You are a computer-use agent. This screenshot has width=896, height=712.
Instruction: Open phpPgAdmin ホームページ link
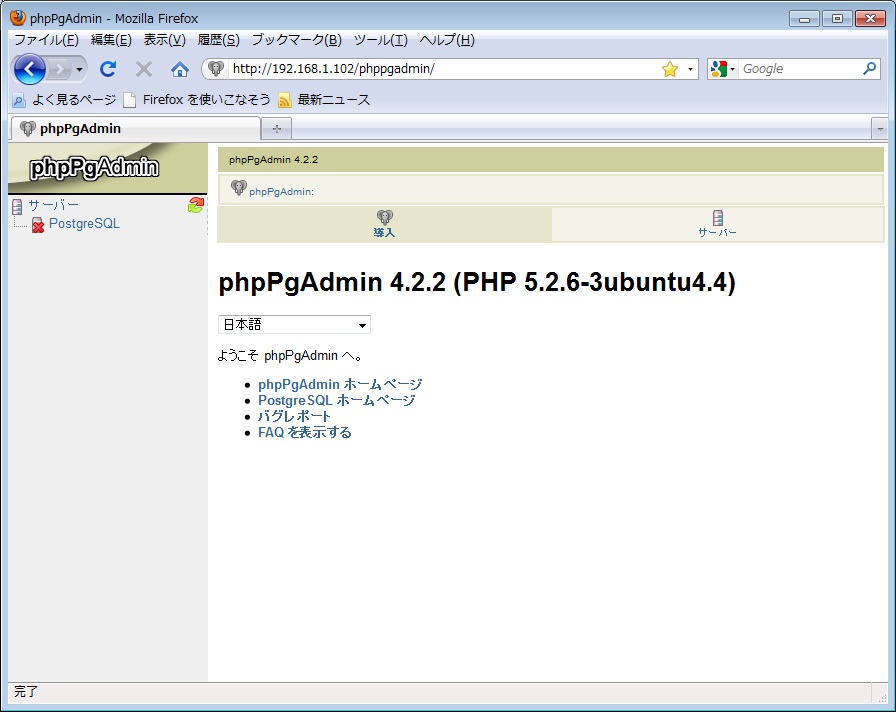click(340, 385)
